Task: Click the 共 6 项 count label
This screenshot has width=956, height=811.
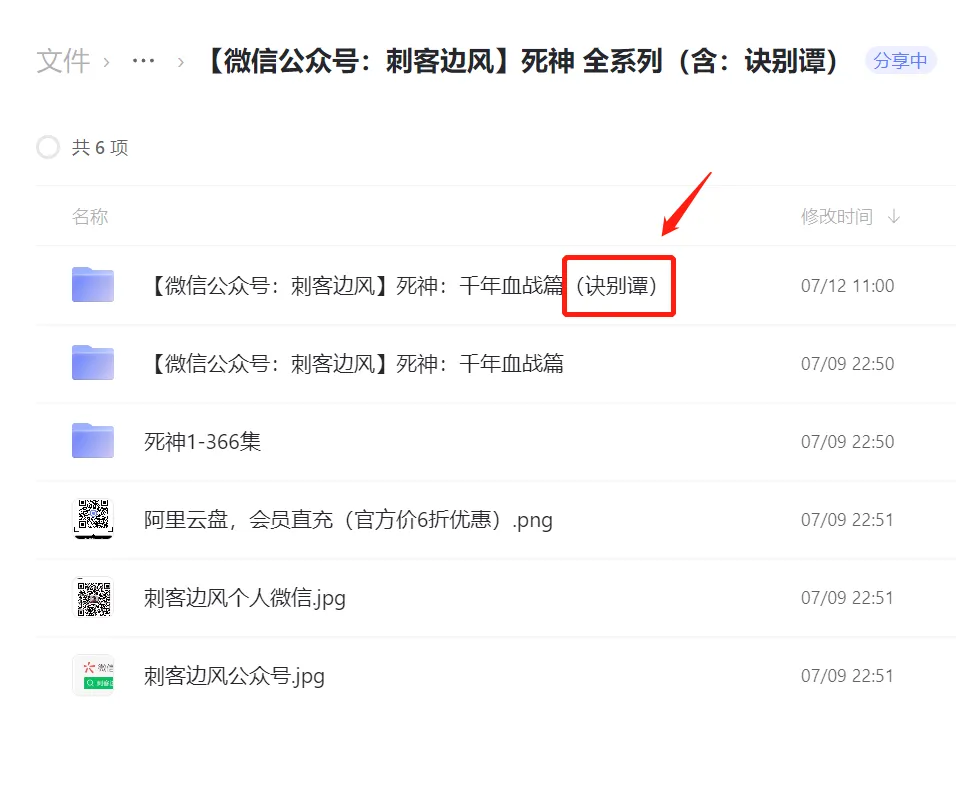Action: (100, 147)
